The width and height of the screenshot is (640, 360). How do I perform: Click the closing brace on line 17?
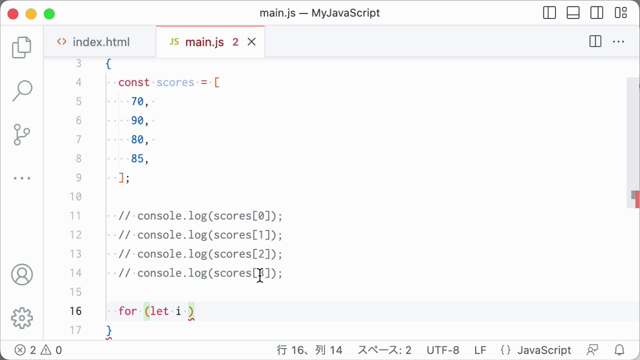click(109, 330)
